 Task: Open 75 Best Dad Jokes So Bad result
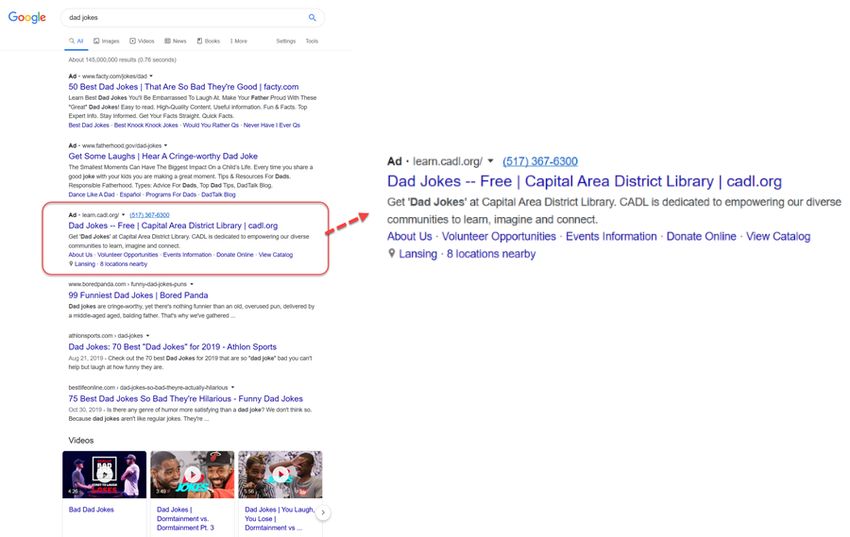[x=185, y=399]
